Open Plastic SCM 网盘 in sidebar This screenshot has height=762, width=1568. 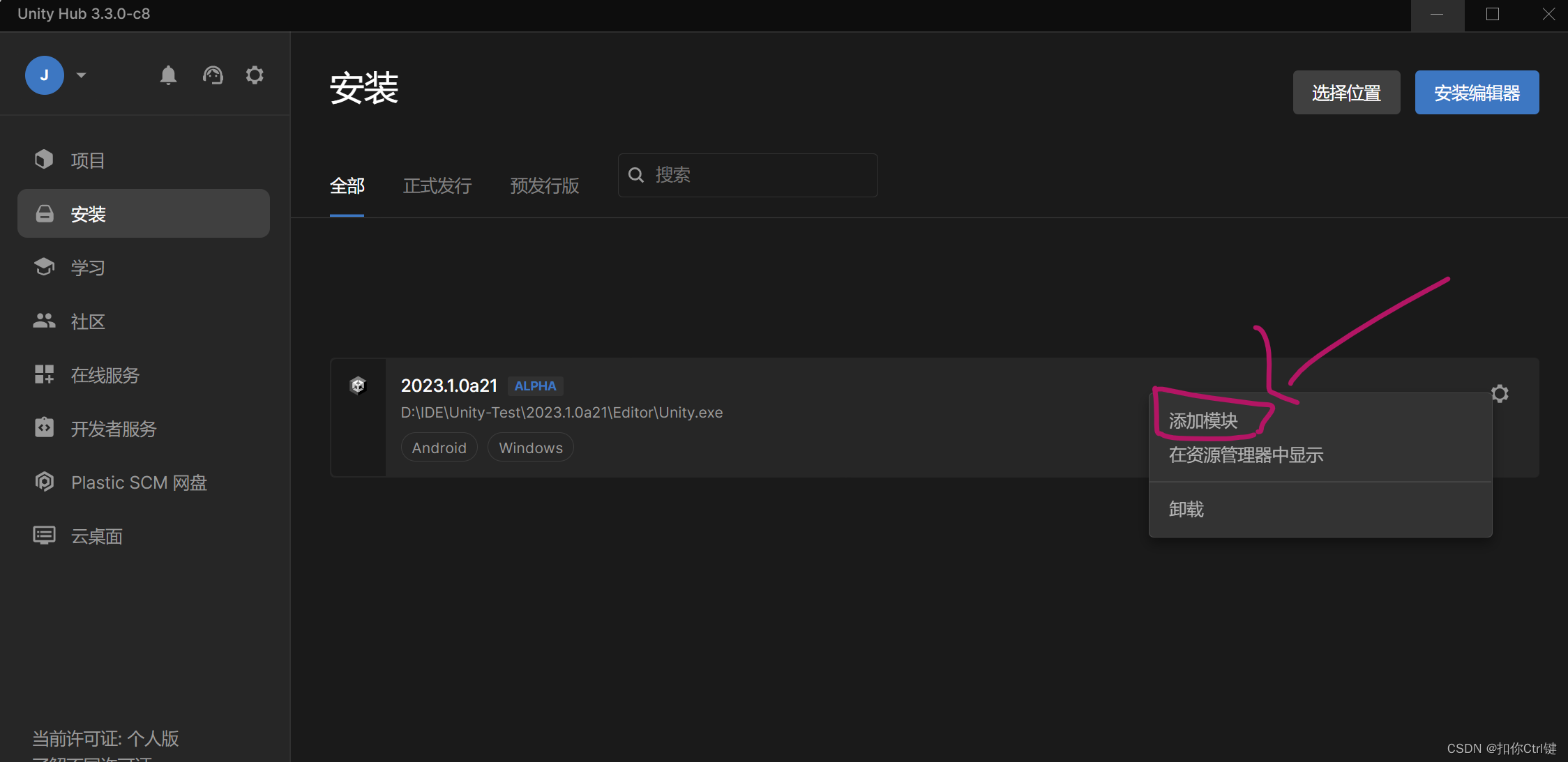point(144,482)
